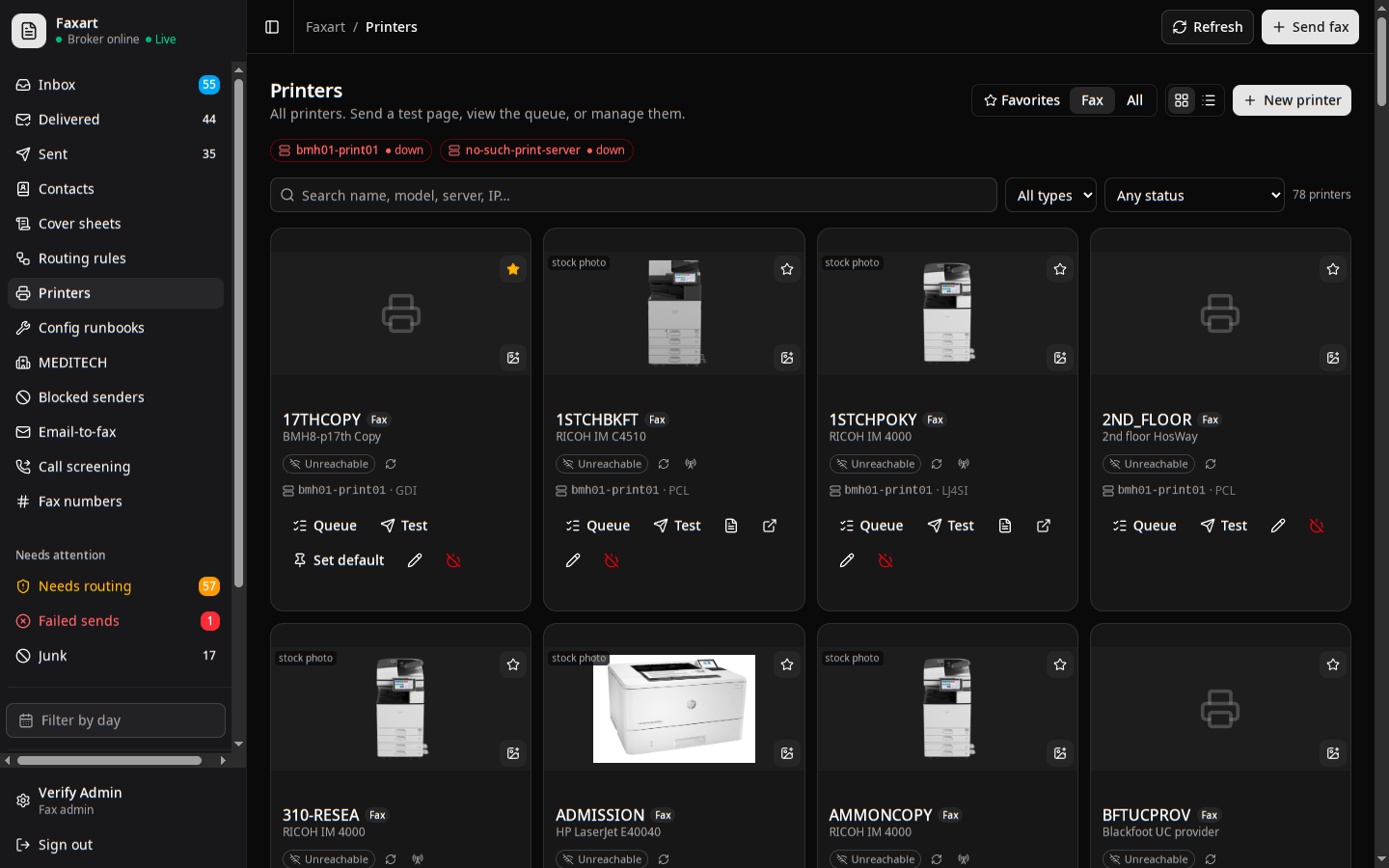Open document icon on 1STCHPOKY card

(x=1005, y=526)
